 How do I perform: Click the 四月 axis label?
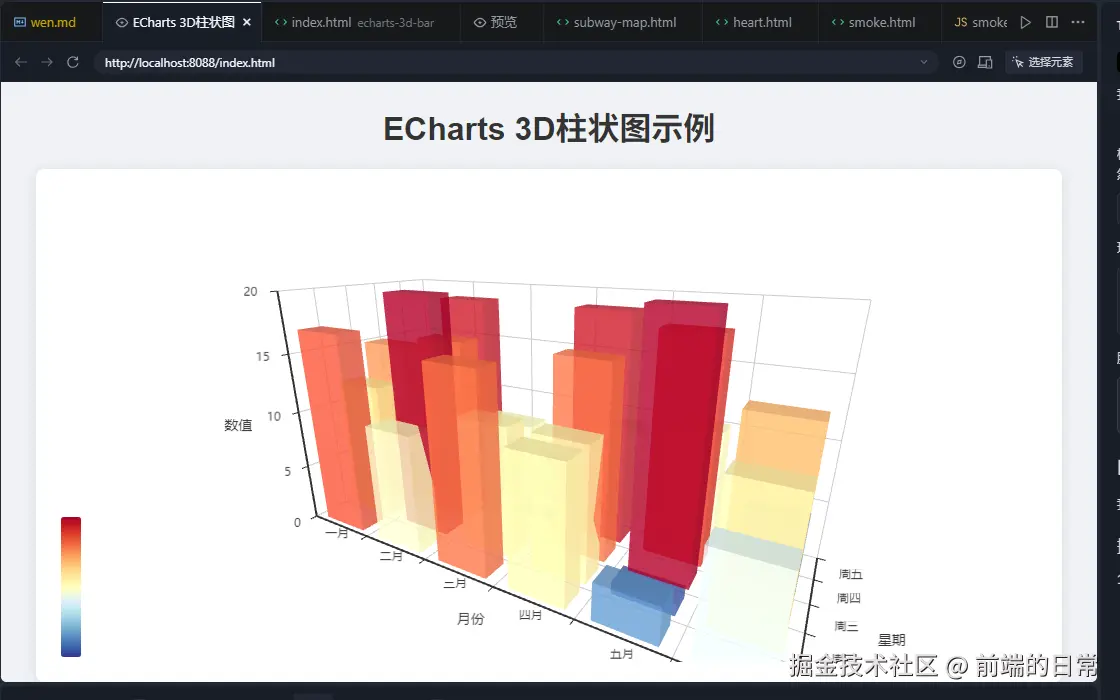click(530, 614)
